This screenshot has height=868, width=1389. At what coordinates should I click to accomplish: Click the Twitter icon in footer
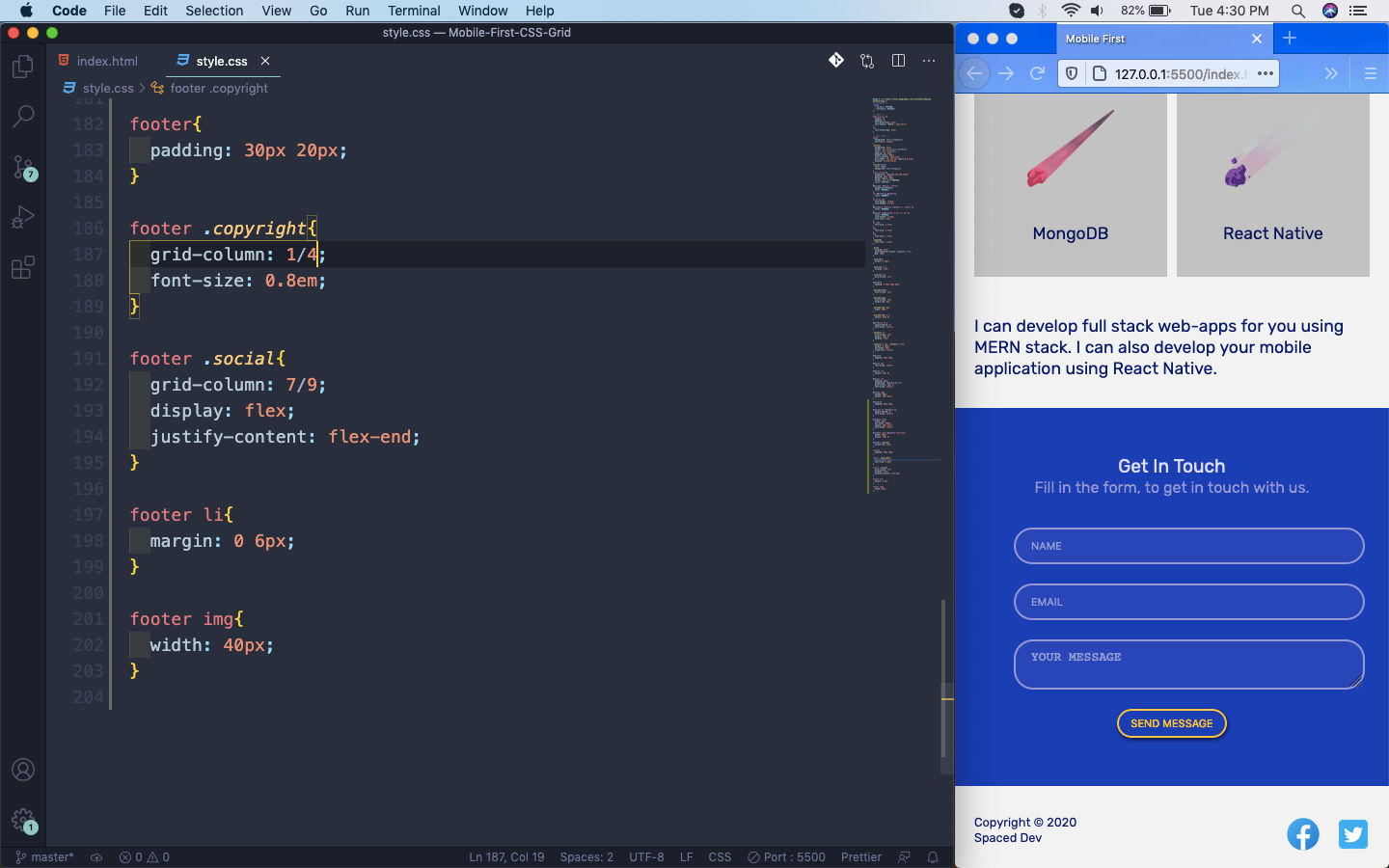coord(1353,834)
